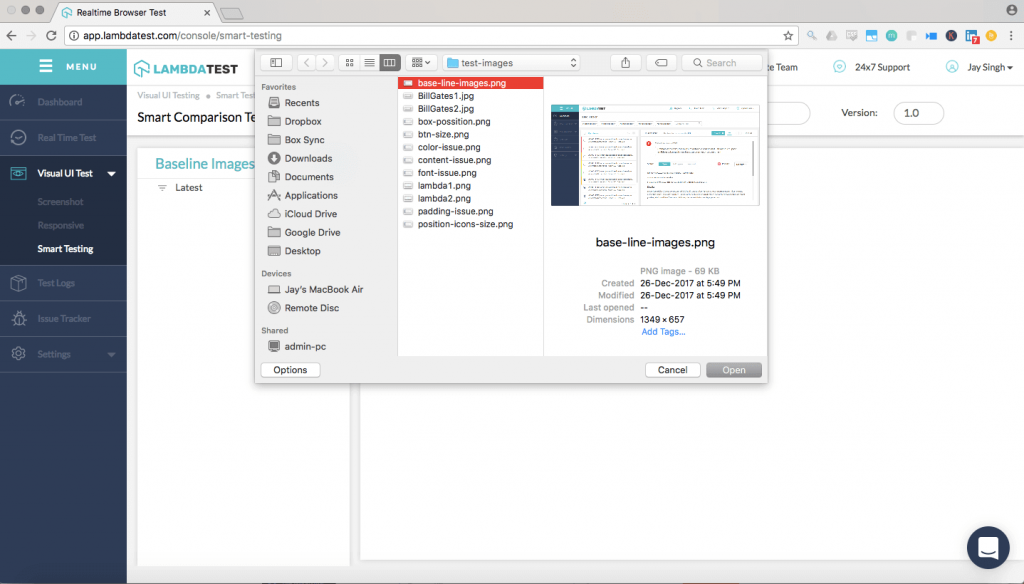Click the Intercom chat bubble button
1024x584 pixels.
[988, 547]
